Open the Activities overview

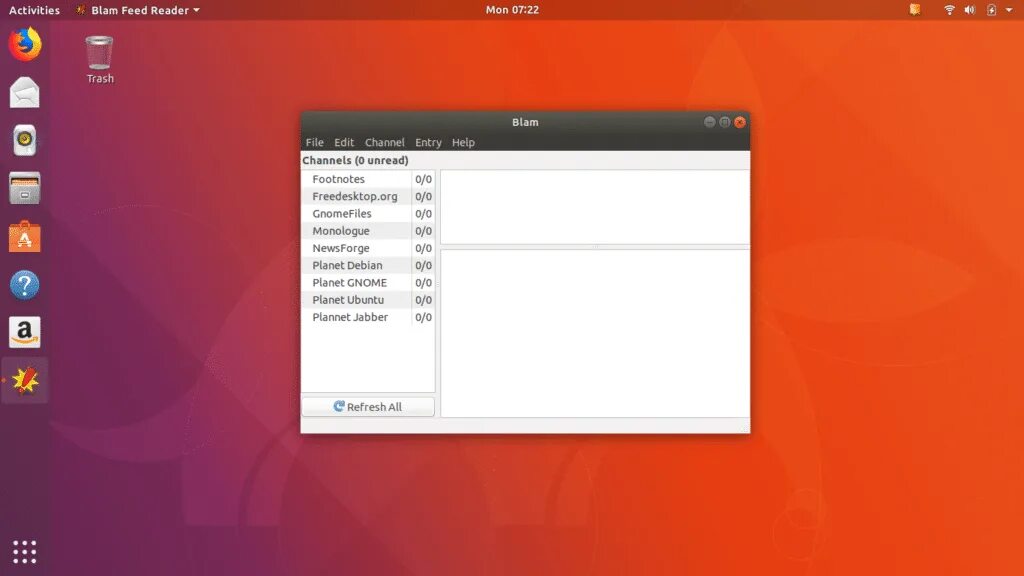click(x=34, y=10)
